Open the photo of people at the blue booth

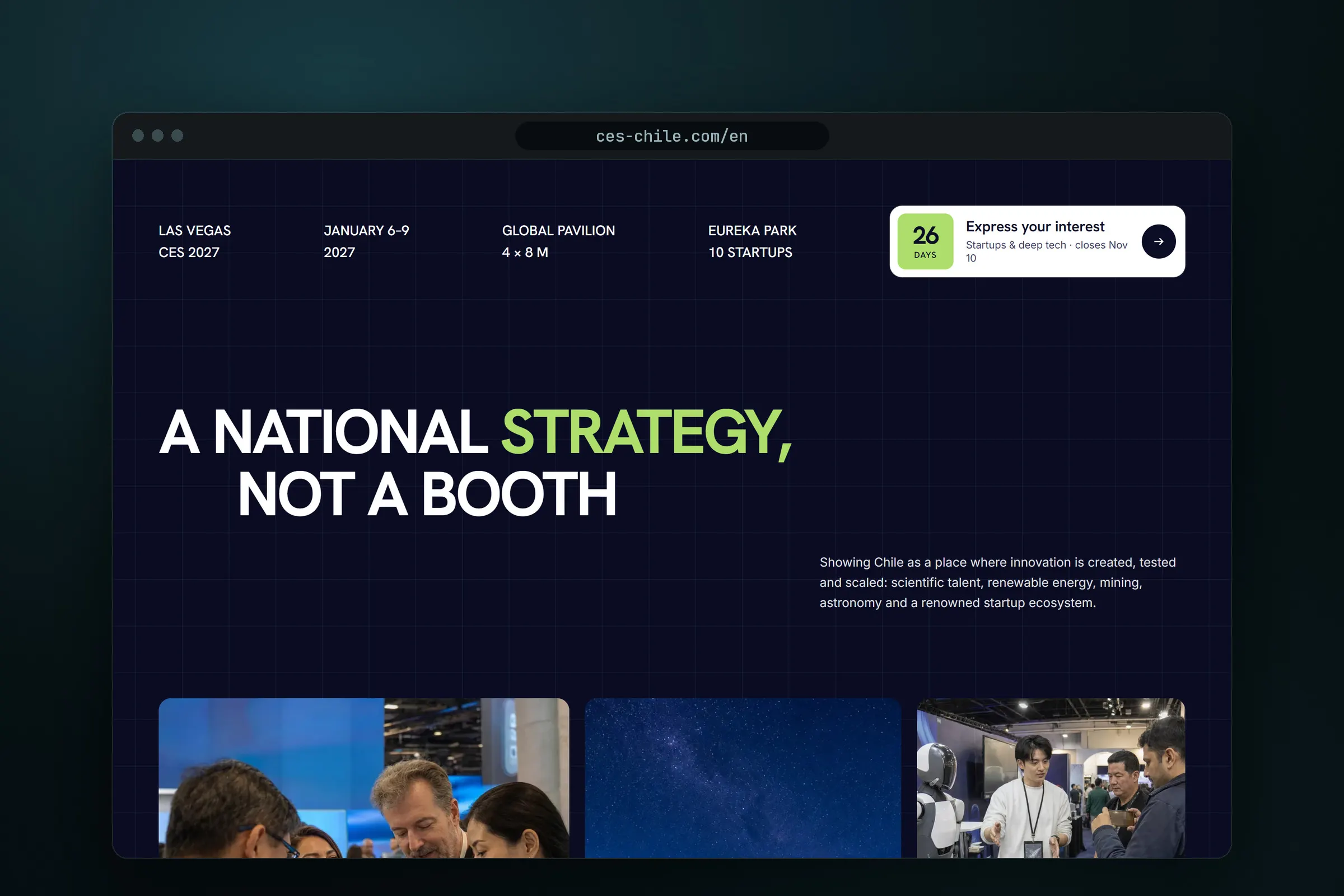tap(363, 778)
